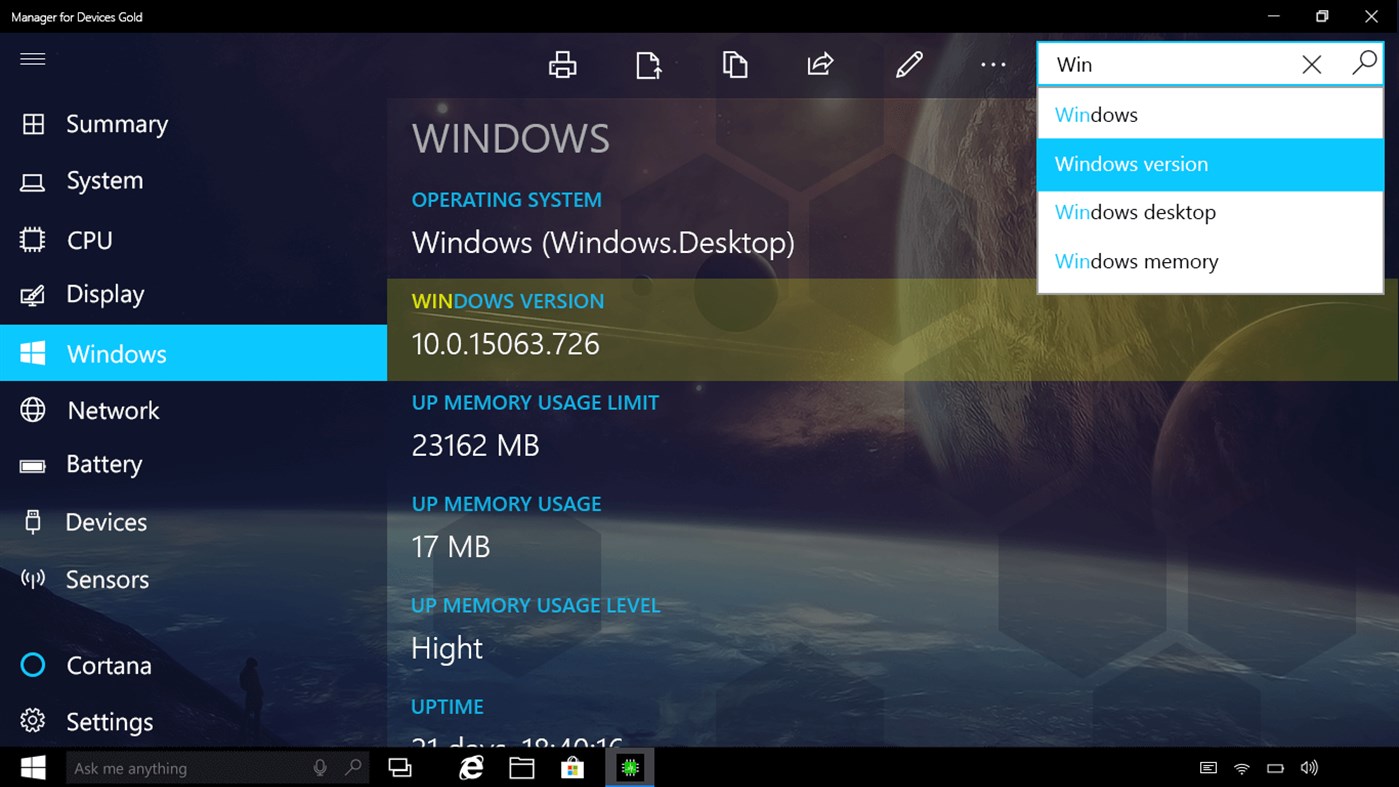Open the Settings section in the sidebar
The image size is (1399, 787).
point(34,721)
